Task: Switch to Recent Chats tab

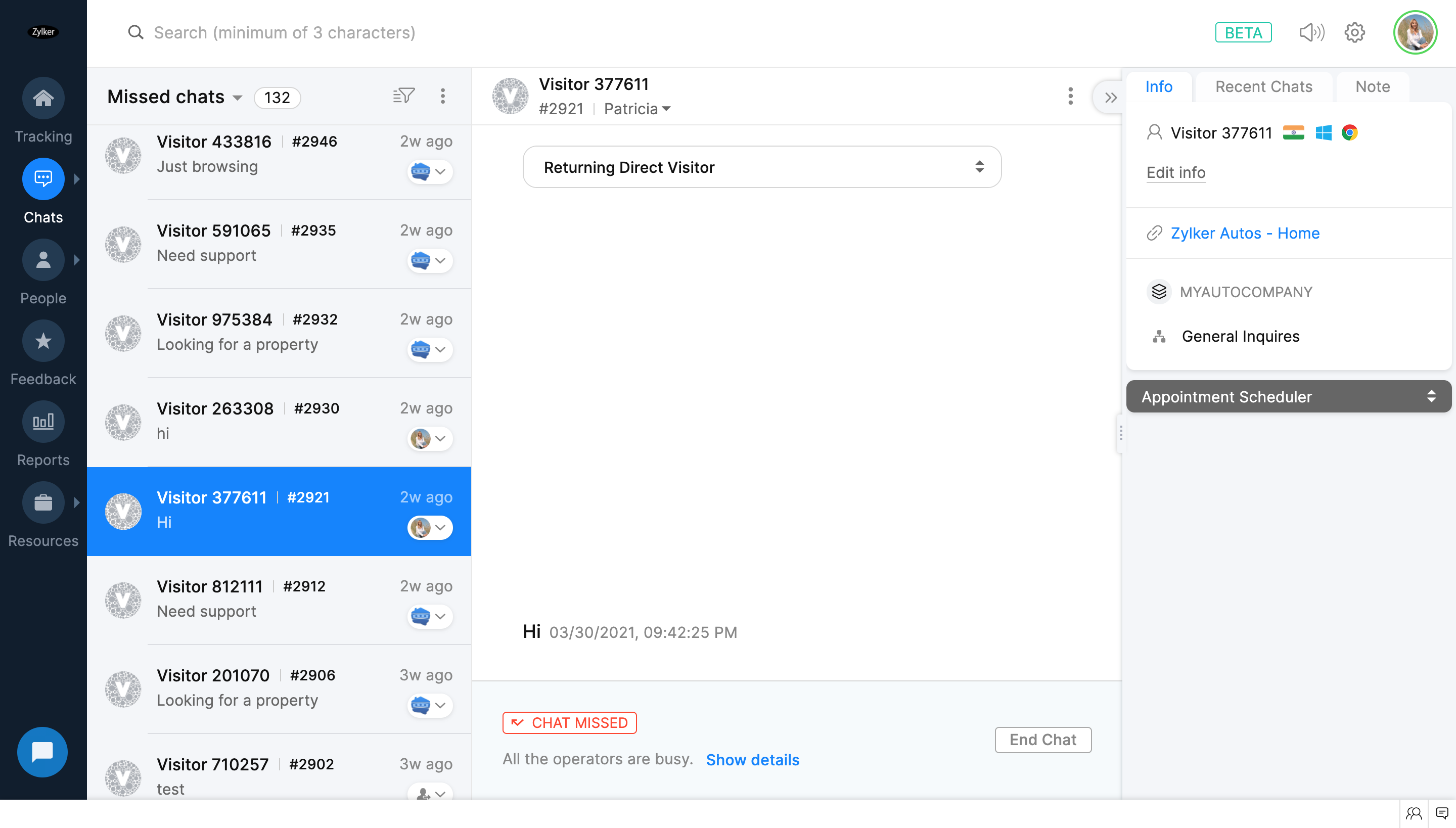Action: [1263, 86]
